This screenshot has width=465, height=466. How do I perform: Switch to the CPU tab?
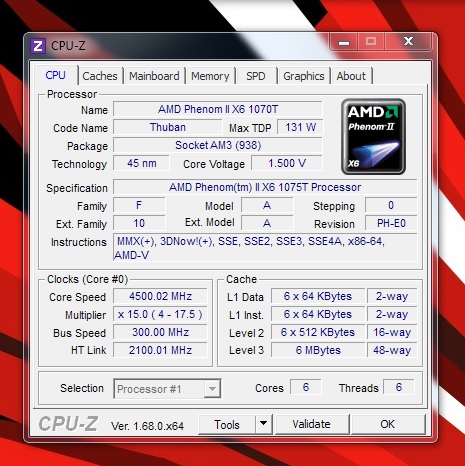click(x=55, y=75)
